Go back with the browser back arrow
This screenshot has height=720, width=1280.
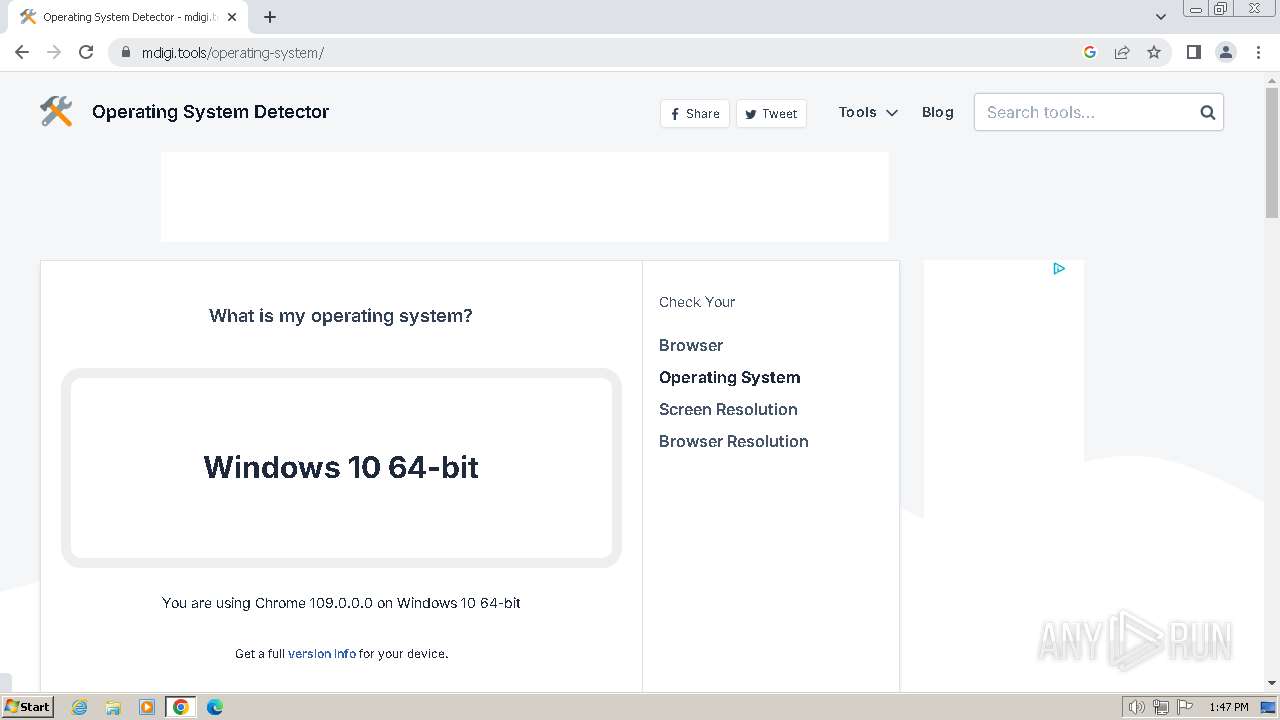coord(22,52)
